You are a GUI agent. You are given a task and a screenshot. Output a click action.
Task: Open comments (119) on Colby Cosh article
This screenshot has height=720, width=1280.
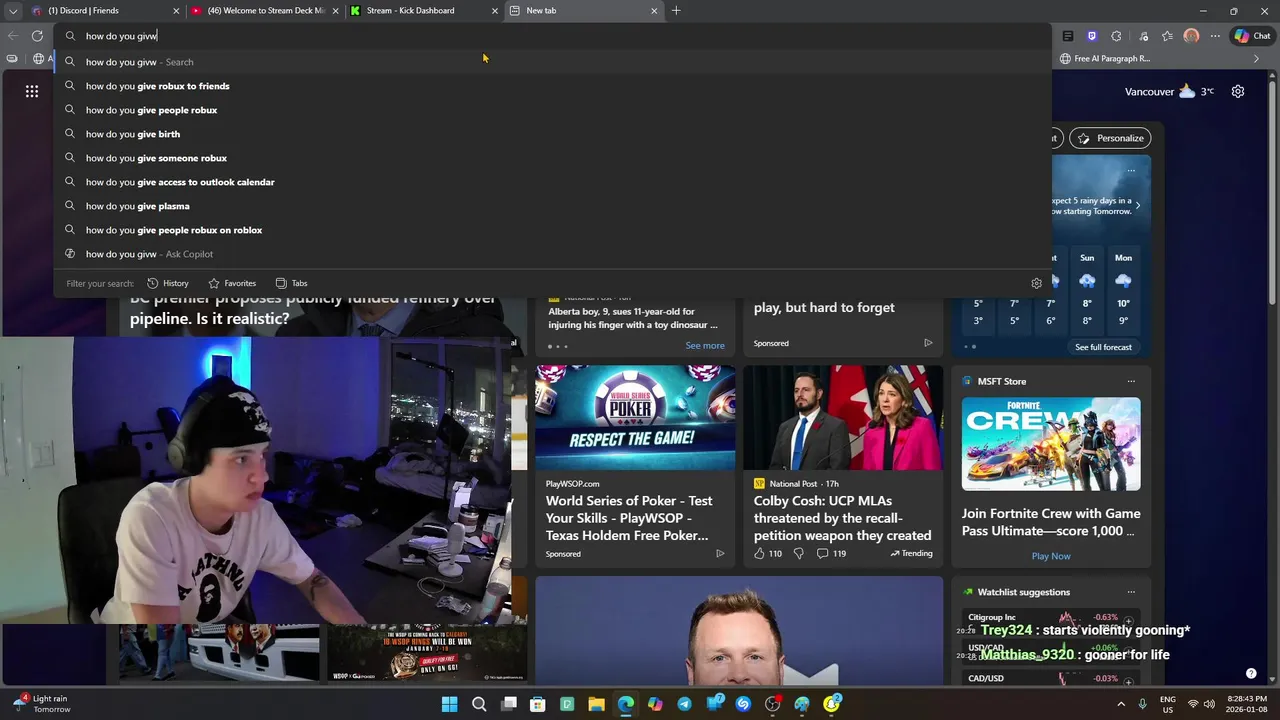pos(831,553)
